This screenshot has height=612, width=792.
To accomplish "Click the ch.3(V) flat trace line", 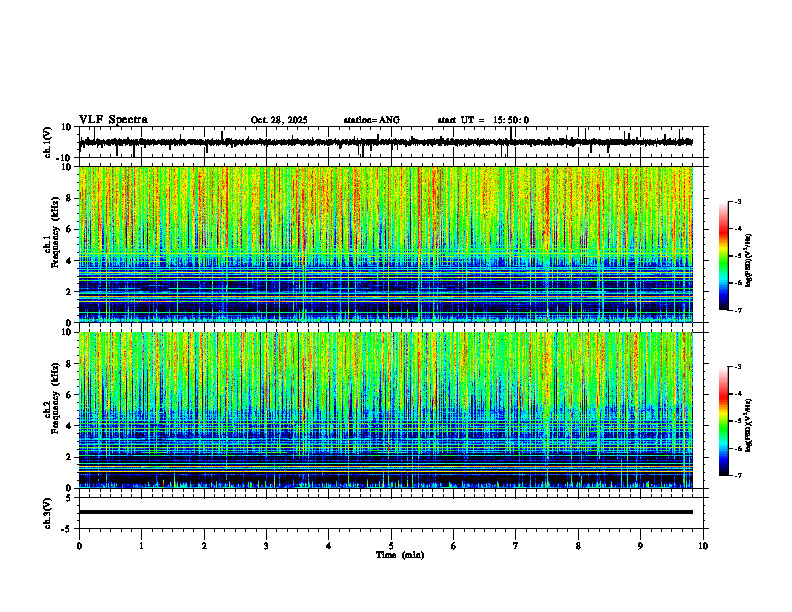I will pyautogui.click(x=386, y=512).
